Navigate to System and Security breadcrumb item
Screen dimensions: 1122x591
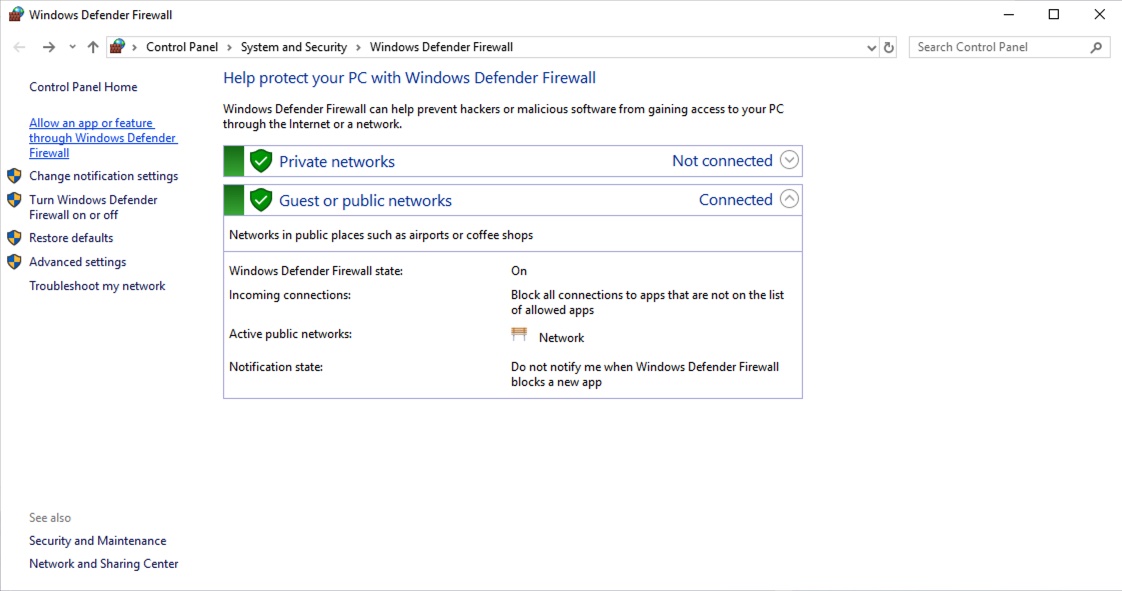(294, 46)
